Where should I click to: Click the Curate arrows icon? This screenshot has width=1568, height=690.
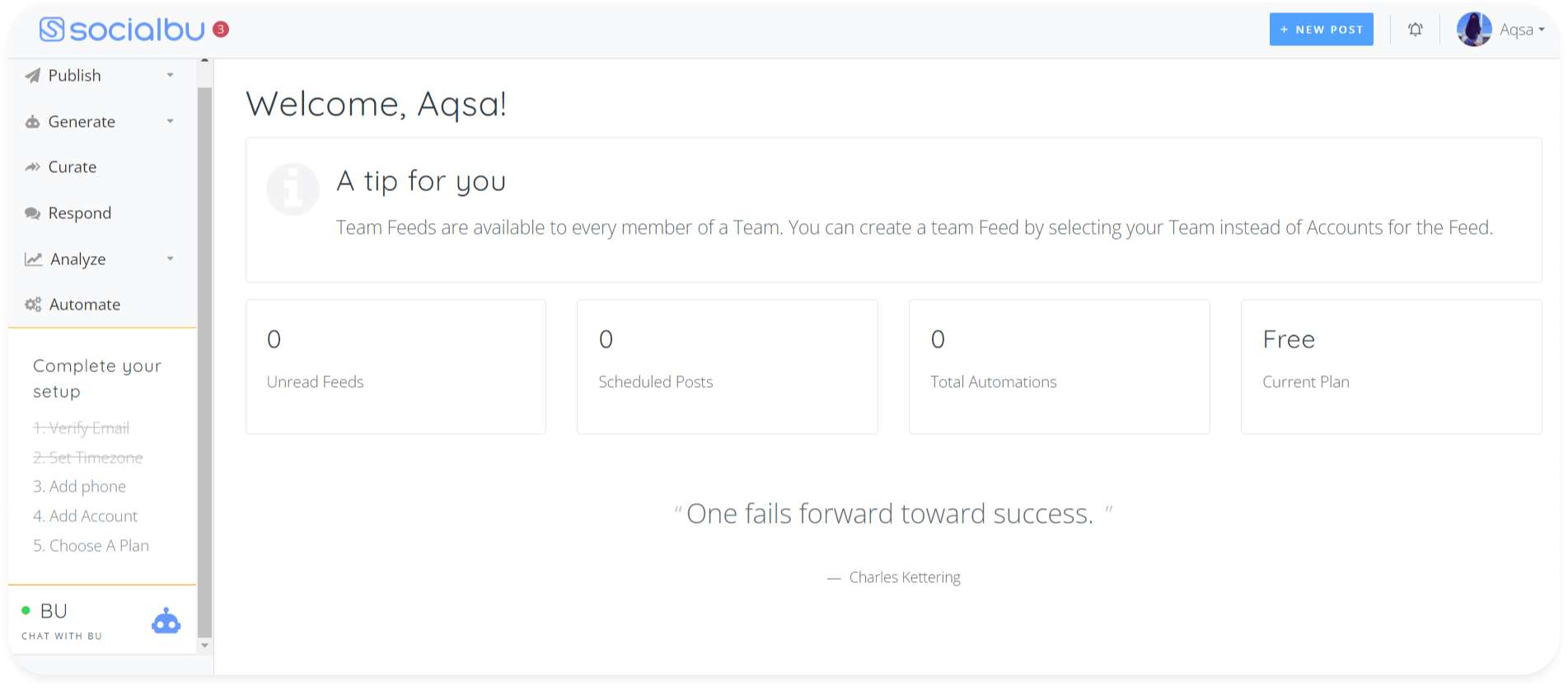[33, 167]
